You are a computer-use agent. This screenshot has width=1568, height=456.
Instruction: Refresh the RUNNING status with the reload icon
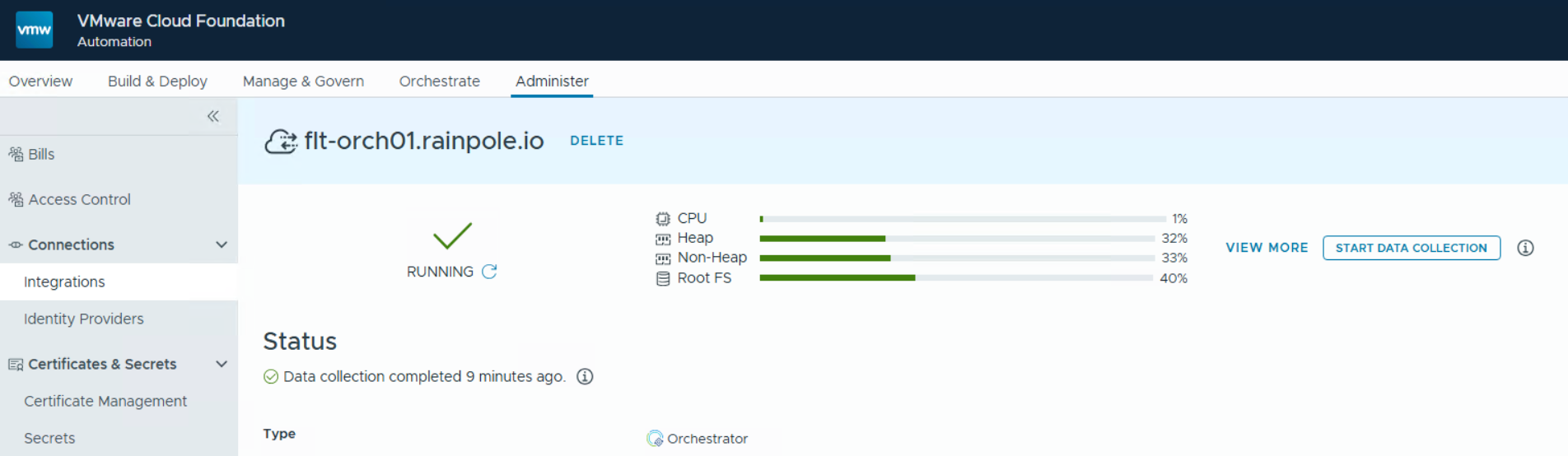489,272
